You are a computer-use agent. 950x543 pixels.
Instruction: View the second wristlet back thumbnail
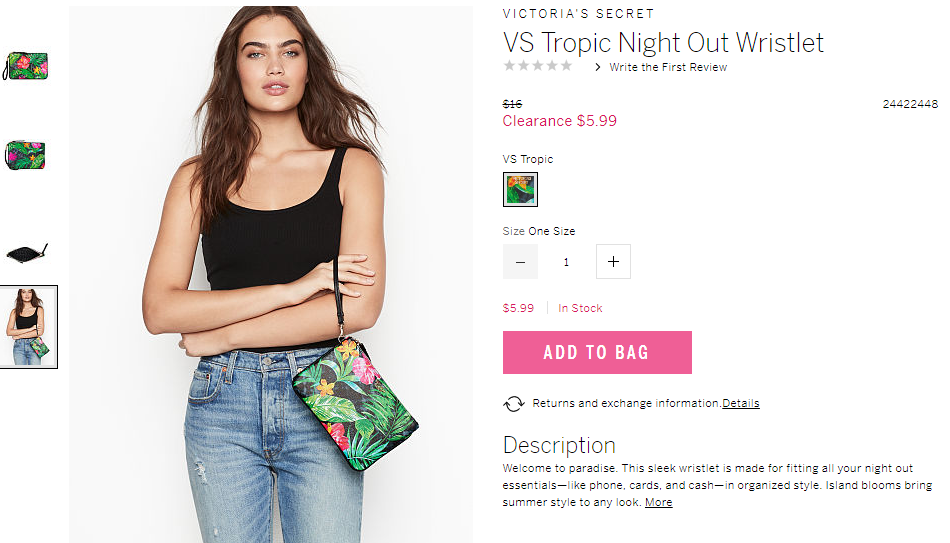point(25,155)
